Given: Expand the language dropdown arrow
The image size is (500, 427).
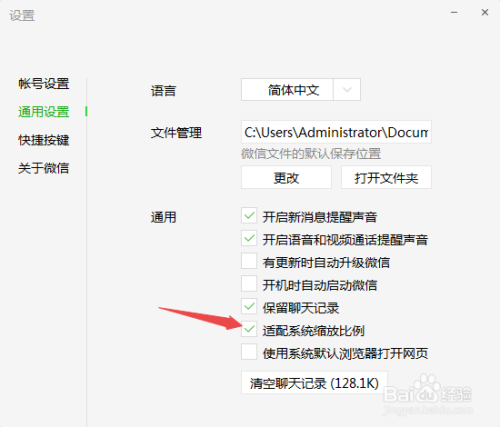Looking at the screenshot, I should click(347, 90).
